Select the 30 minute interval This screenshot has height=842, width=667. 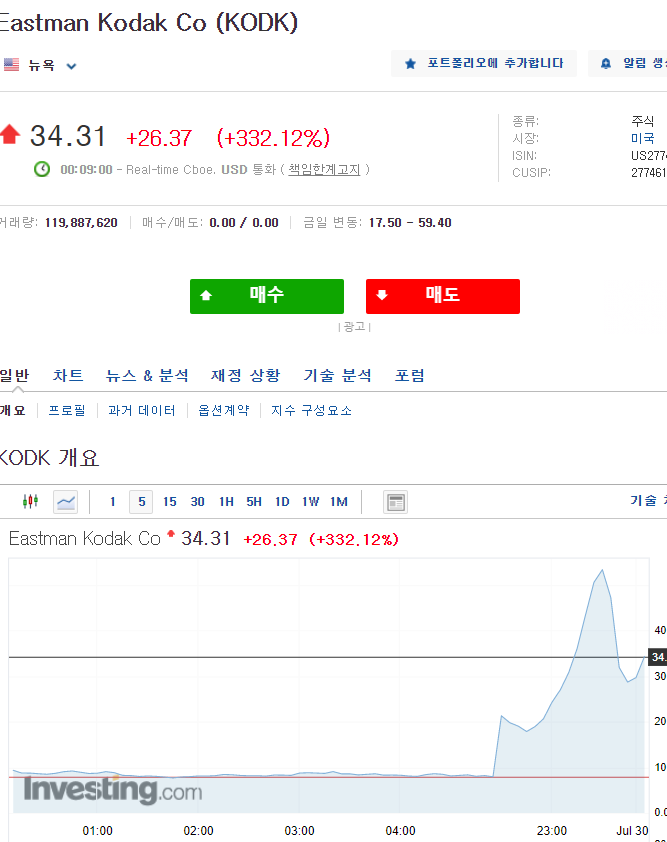pyautogui.click(x=198, y=502)
